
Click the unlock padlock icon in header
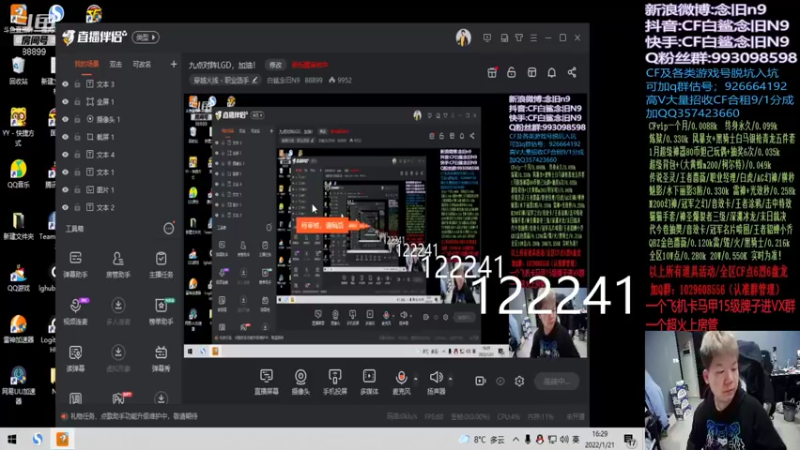point(511,72)
